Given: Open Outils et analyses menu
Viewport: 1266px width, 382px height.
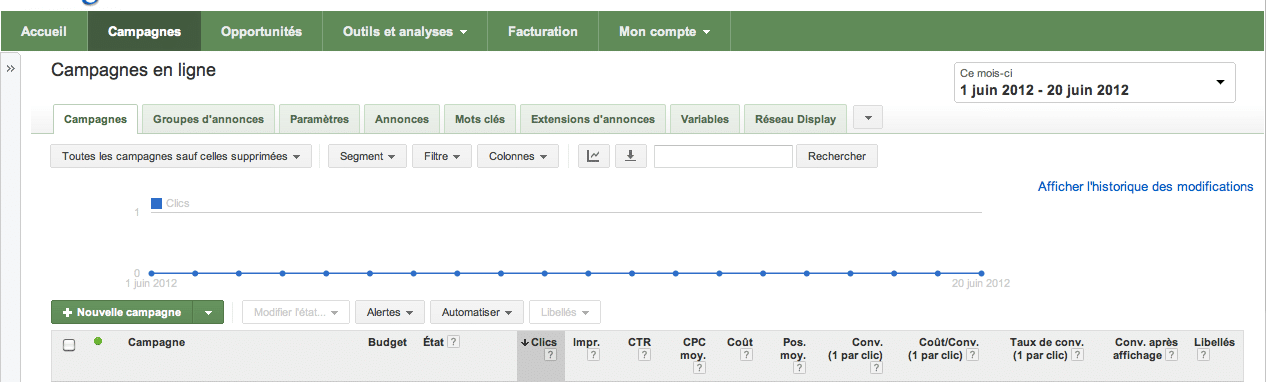Looking at the screenshot, I should click(x=405, y=32).
